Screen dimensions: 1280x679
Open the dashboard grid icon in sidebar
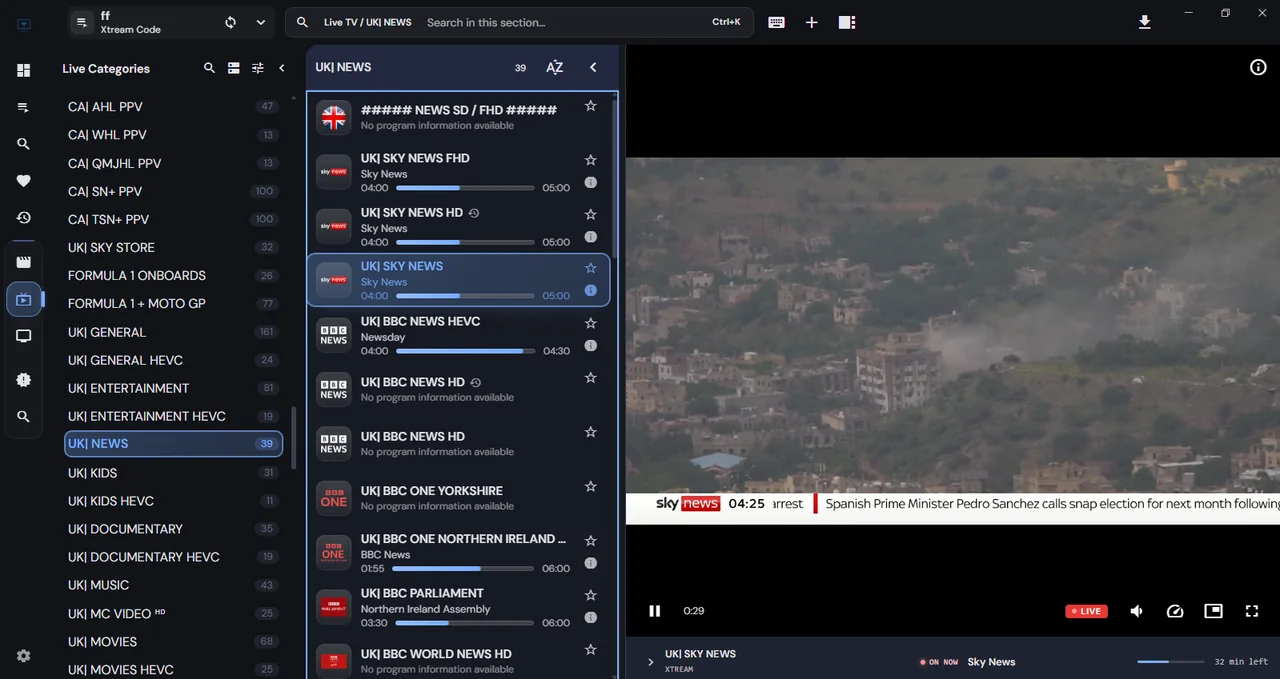point(23,70)
